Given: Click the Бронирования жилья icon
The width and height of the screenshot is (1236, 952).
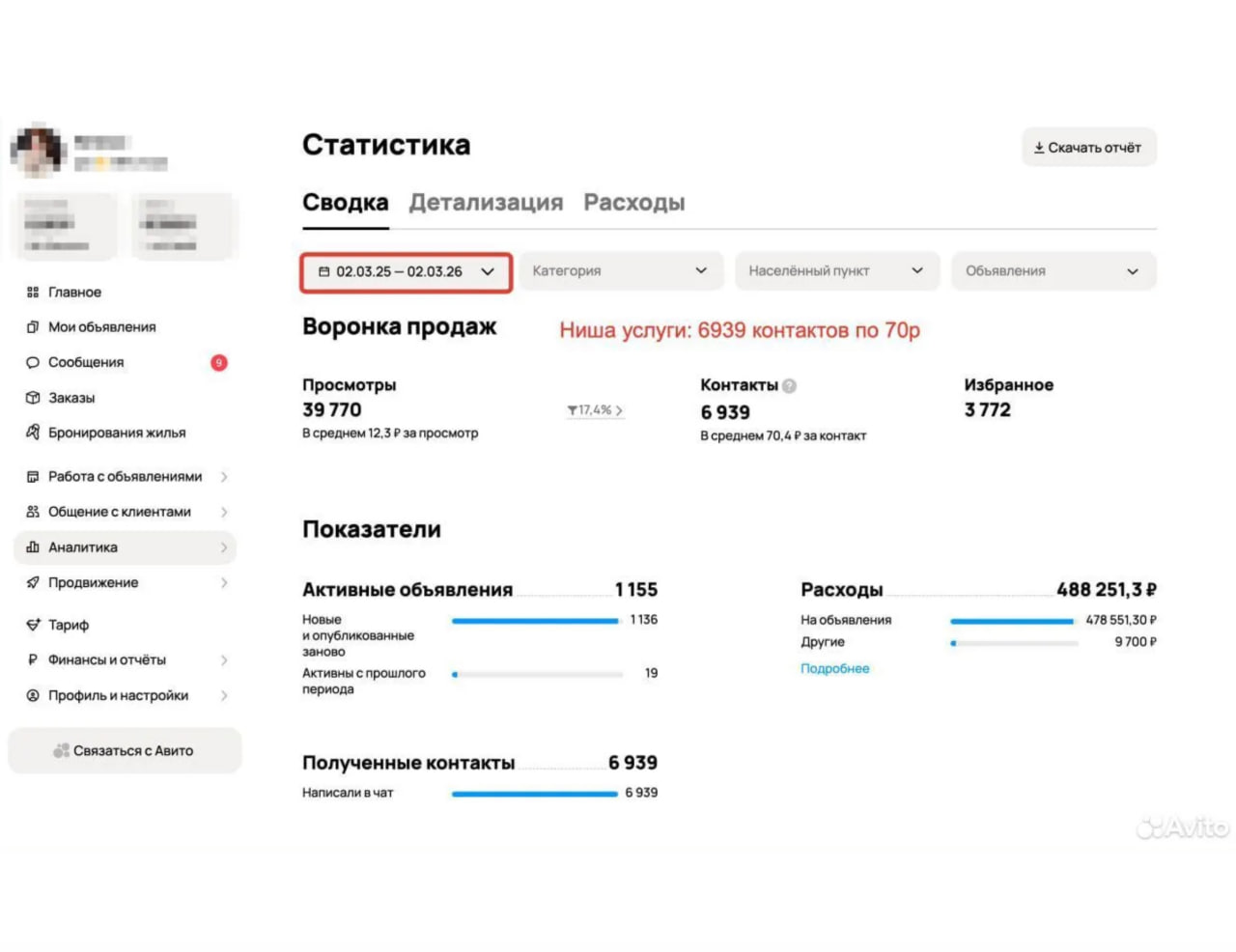Looking at the screenshot, I should [33, 433].
